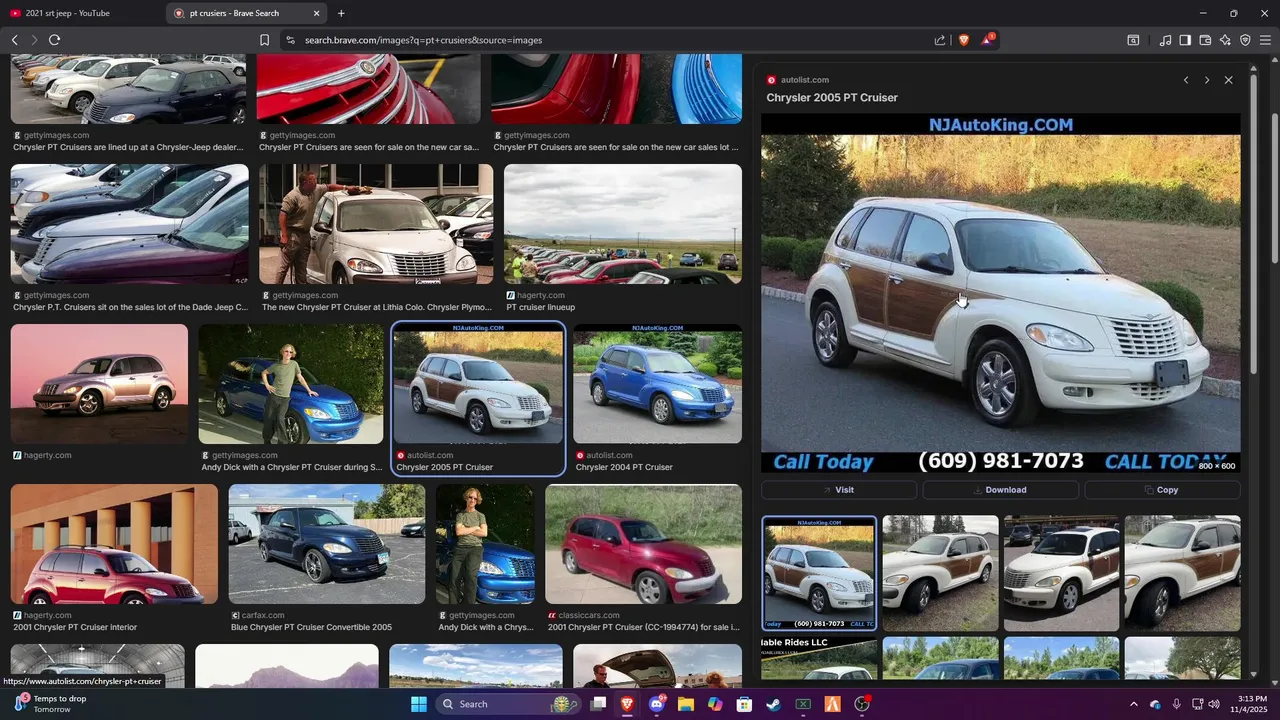
Task: Open Brave Rewards triangle icon
Action: pyautogui.click(x=988, y=40)
